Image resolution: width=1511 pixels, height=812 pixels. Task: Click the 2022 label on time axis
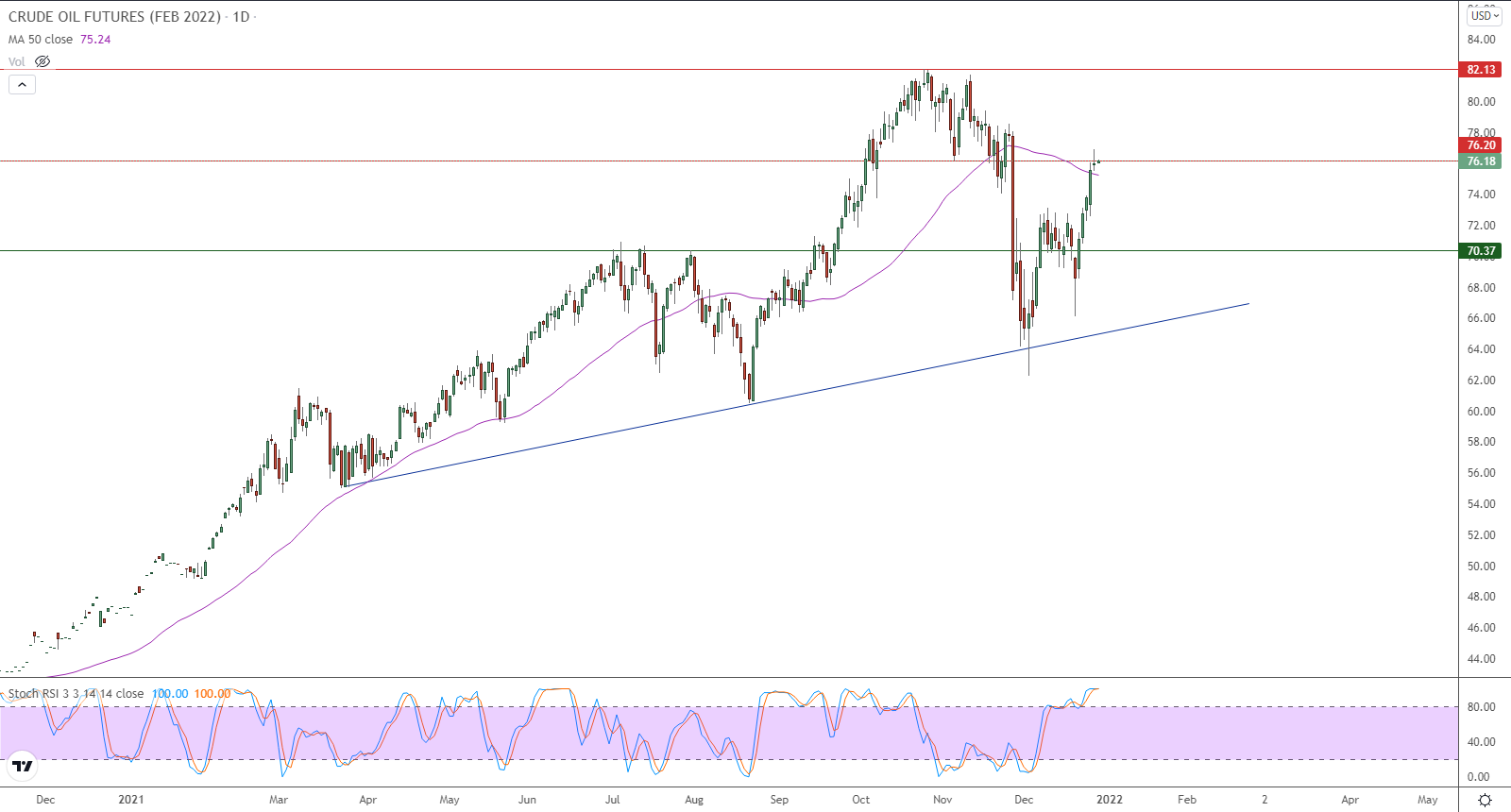pos(1110,800)
